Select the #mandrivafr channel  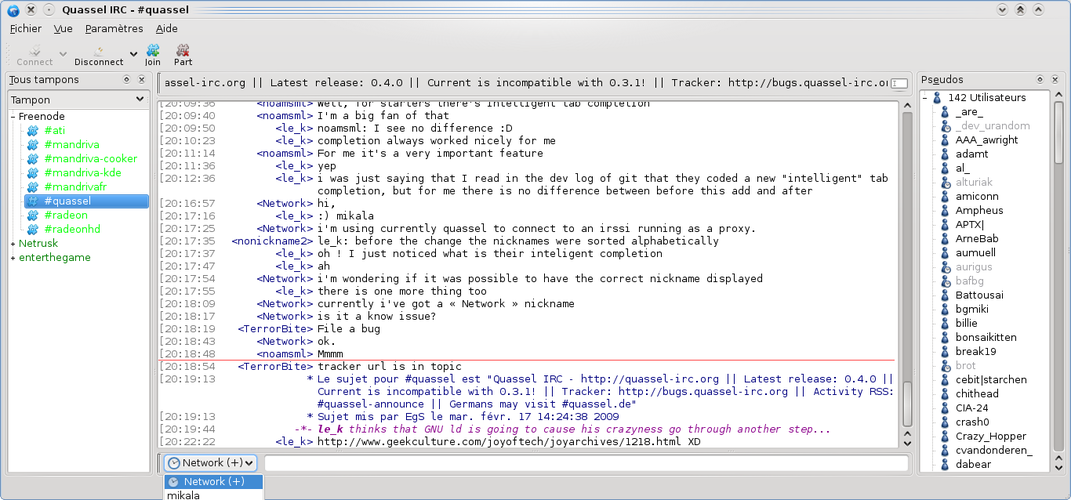click(x=75, y=186)
